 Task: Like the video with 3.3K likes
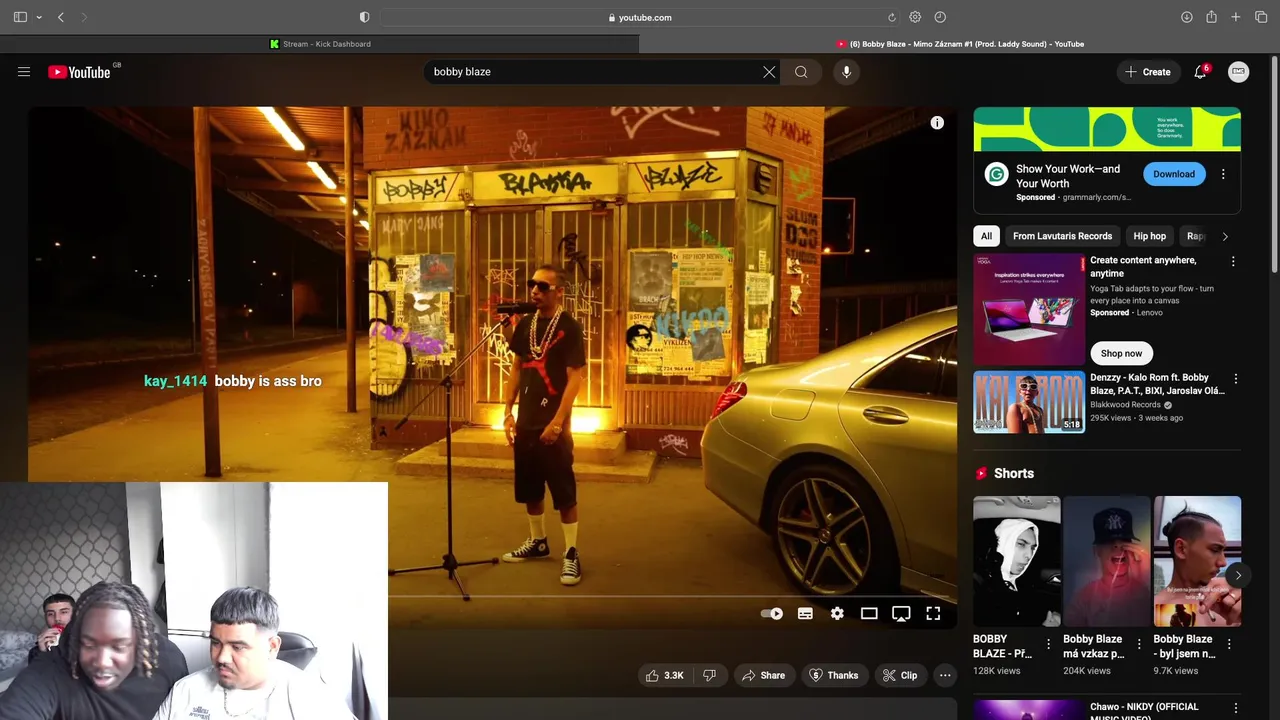665,676
